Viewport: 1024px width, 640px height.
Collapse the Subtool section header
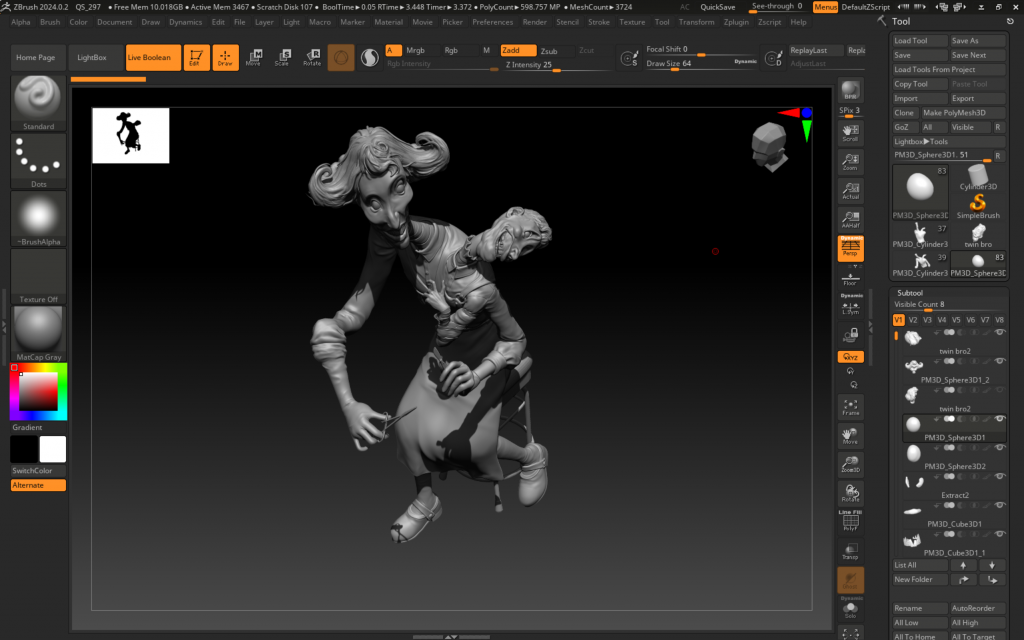pos(910,293)
